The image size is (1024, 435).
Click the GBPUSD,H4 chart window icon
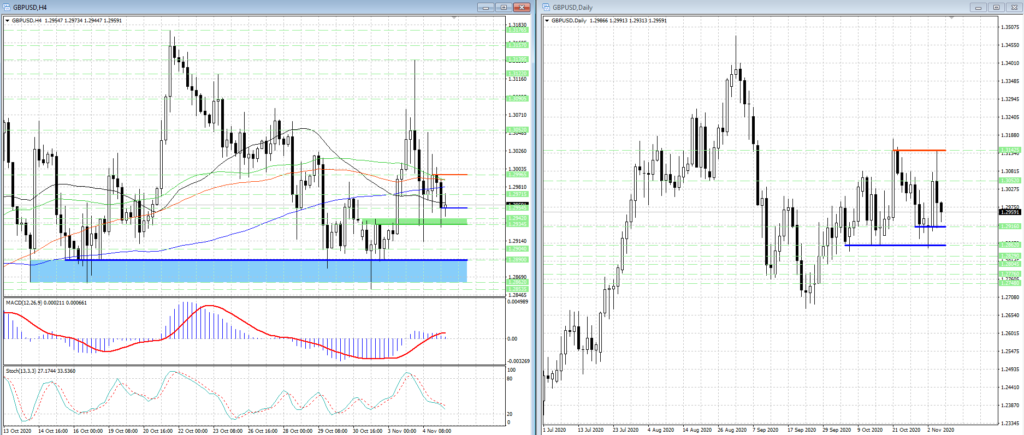click(8, 7)
